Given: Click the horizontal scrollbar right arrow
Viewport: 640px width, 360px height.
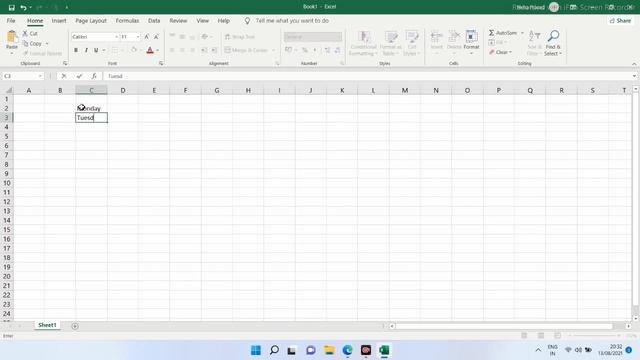Looking at the screenshot, I should tap(628, 326).
